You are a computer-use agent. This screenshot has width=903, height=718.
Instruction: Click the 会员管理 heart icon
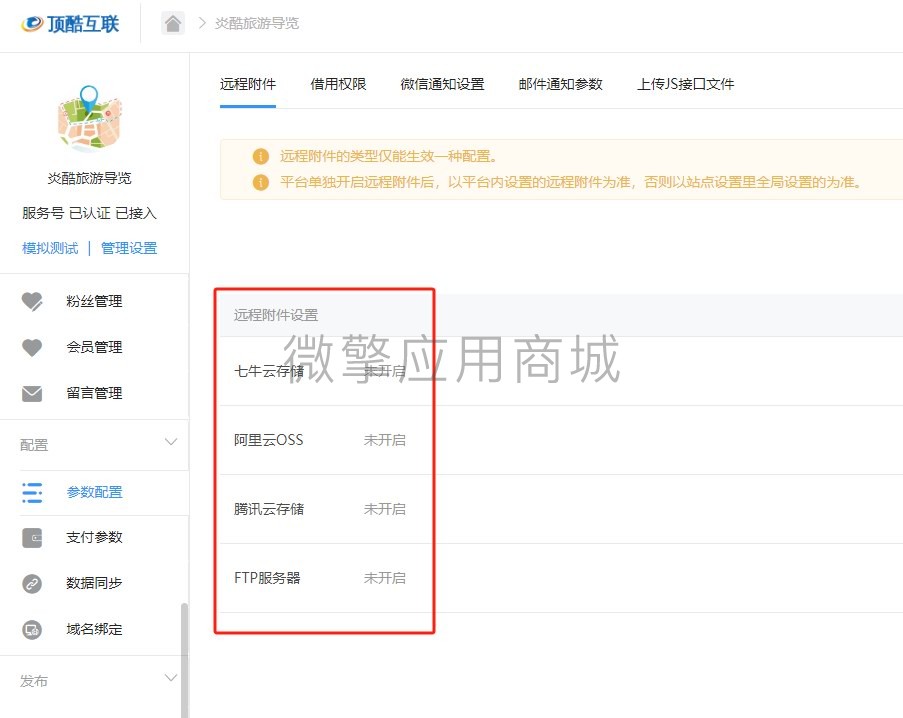point(32,347)
